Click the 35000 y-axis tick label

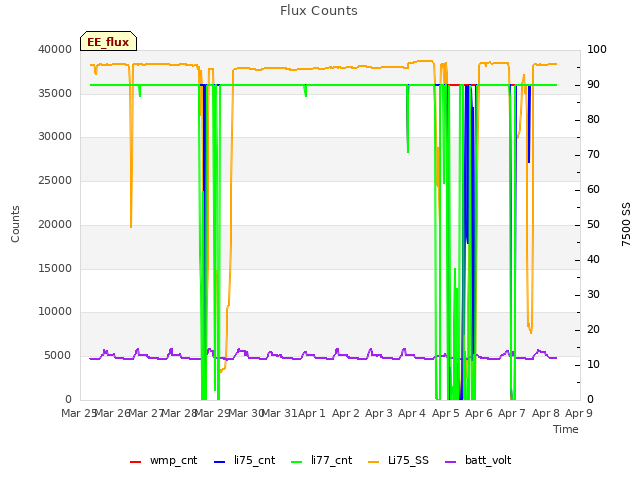click(x=55, y=93)
